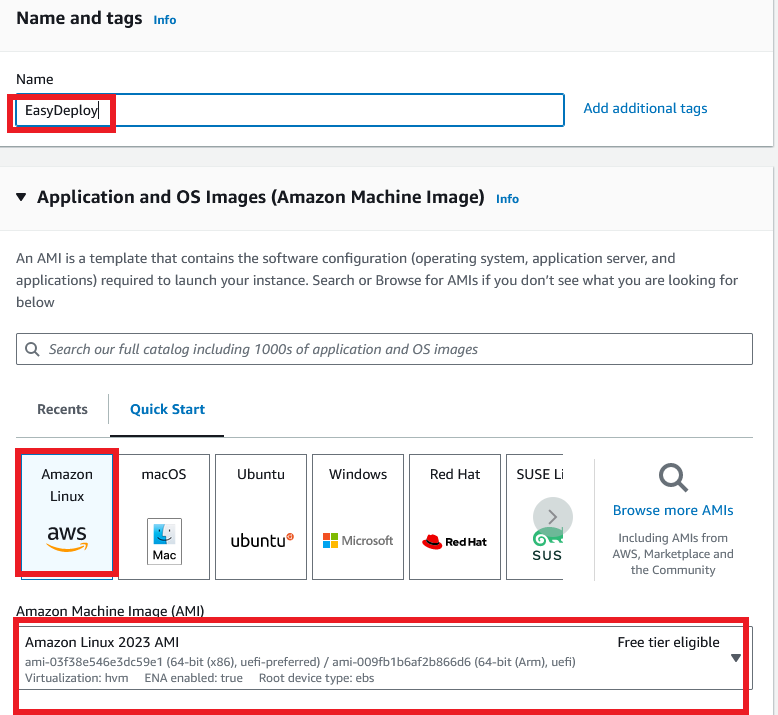
Task: Open the Amazon Linux 2023 AMI dropdown
Action: [384, 658]
